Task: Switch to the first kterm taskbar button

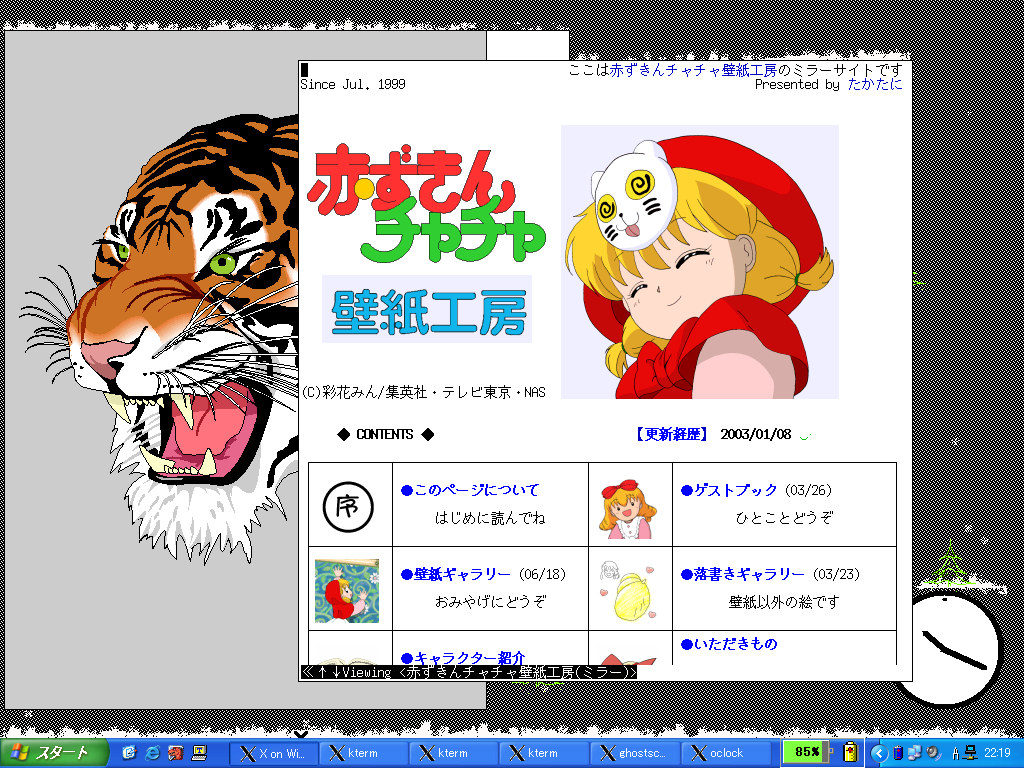Action: pos(365,754)
